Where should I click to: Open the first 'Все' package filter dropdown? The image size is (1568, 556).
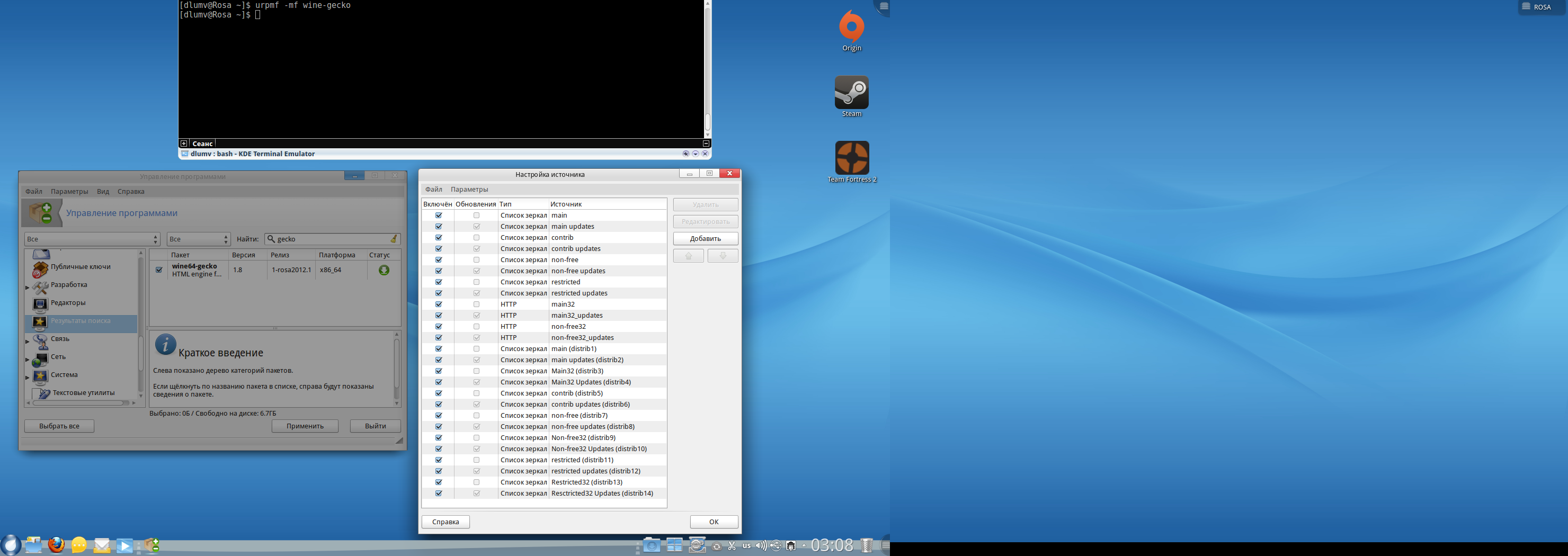pos(92,239)
